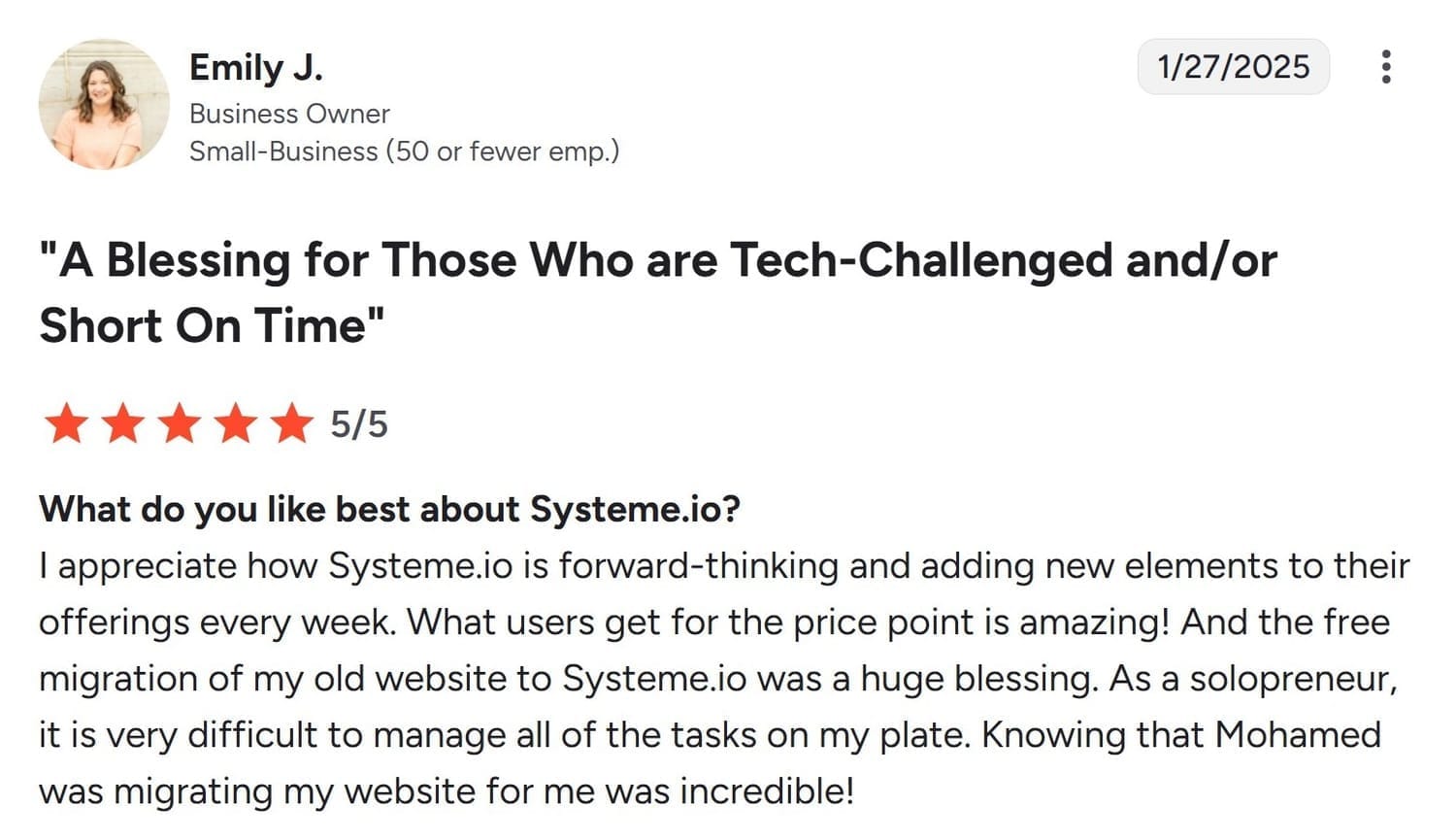Click 'forward-thinking' in the review's first line
The height and width of the screenshot is (840, 1456).
[x=698, y=565]
